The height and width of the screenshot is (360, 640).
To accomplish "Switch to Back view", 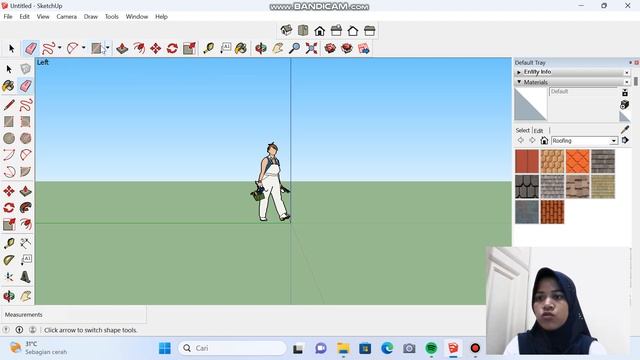I will click(353, 31).
